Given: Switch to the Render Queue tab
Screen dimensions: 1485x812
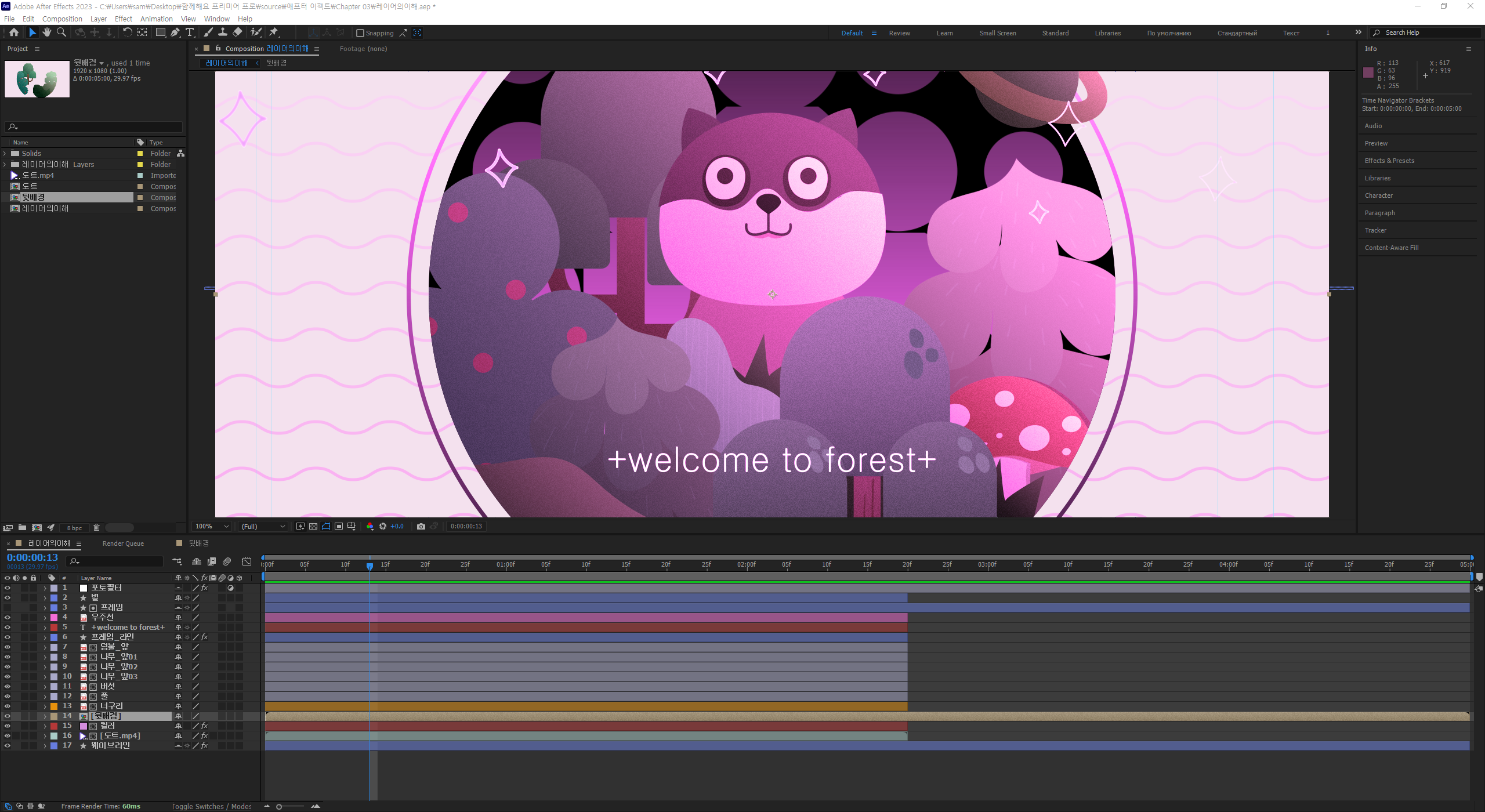Looking at the screenshot, I should (123, 543).
